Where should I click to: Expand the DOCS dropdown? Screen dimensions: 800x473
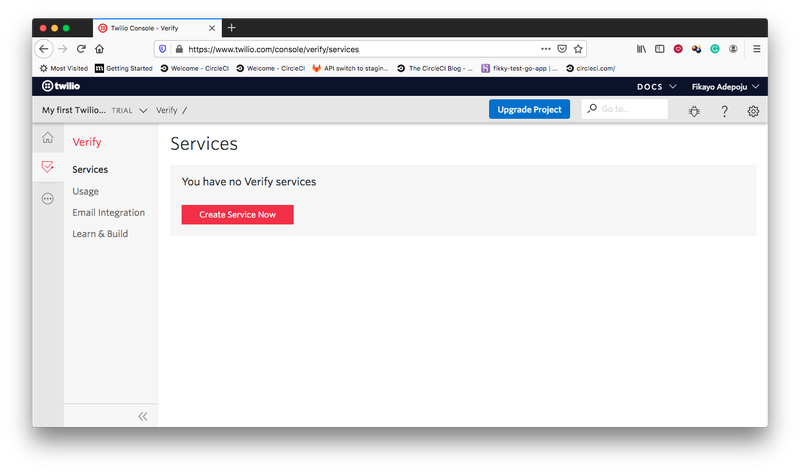point(657,87)
